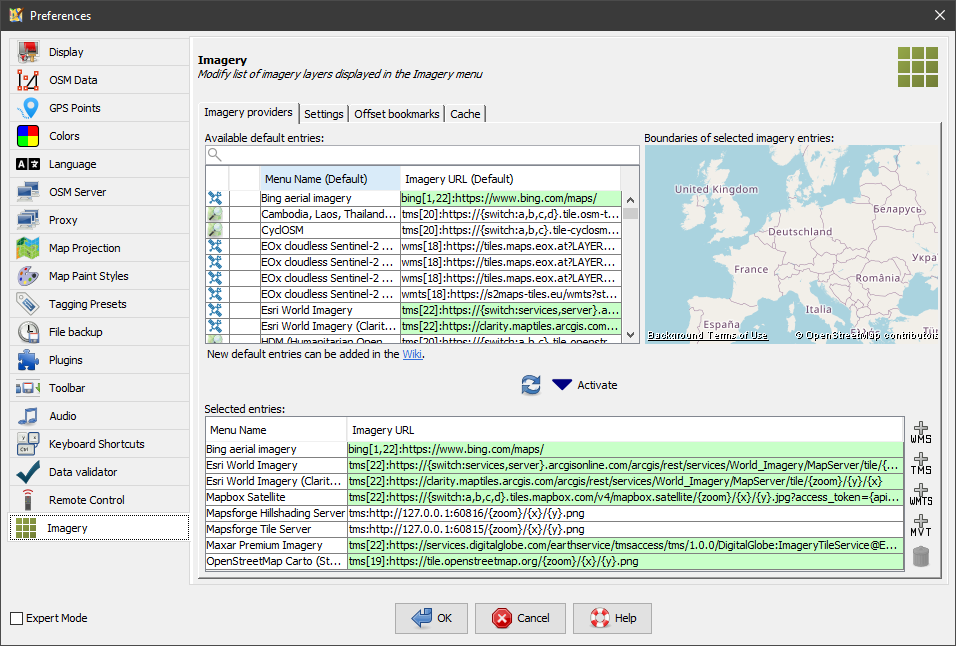Add a new WMS imagery entry
This screenshot has height=646, width=956.
(921, 428)
